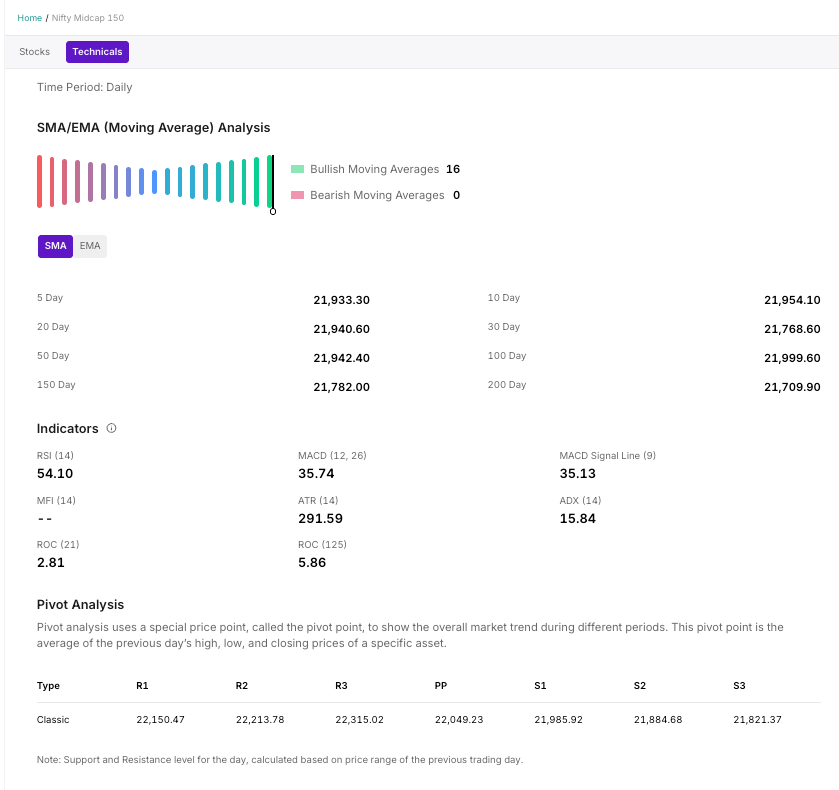This screenshot has width=839, height=790.
Task: Go to Home via breadcrumb link
Action: (x=30, y=18)
